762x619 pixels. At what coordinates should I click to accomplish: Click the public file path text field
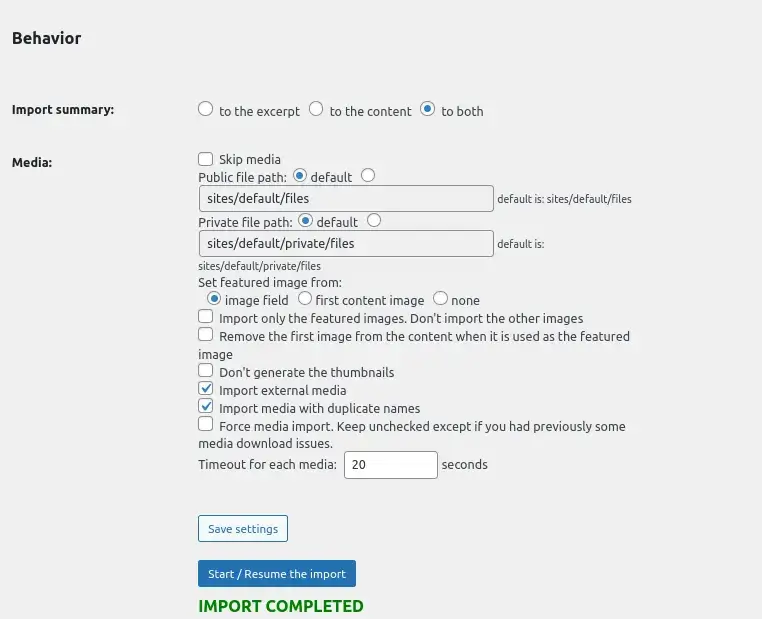346,199
